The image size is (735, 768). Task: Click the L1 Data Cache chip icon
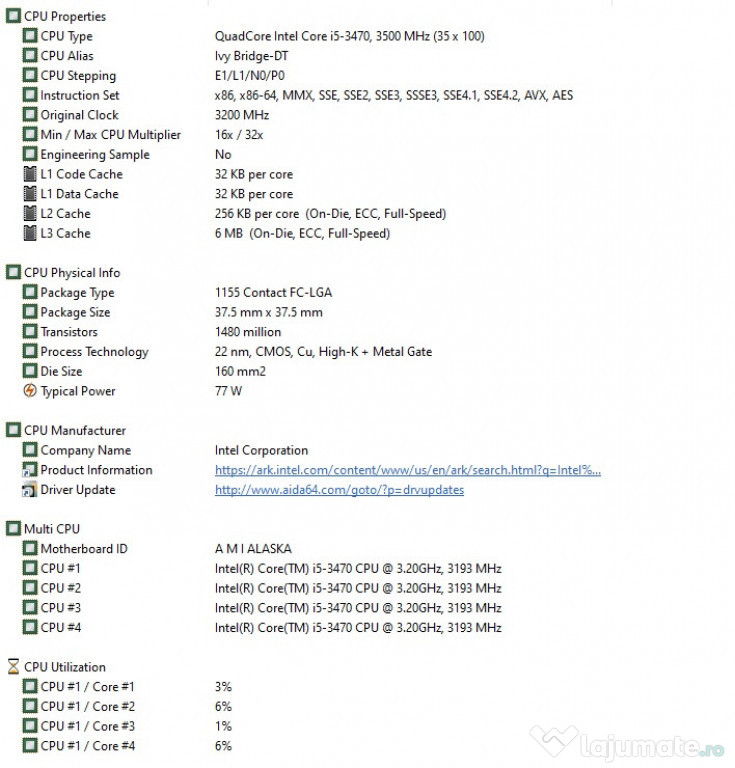point(30,193)
